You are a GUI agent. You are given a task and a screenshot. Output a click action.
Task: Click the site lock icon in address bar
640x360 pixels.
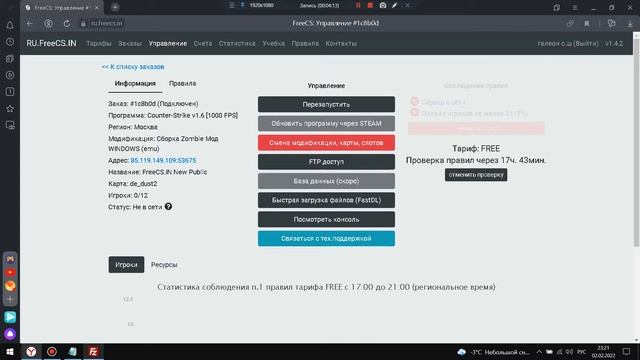tap(83, 24)
